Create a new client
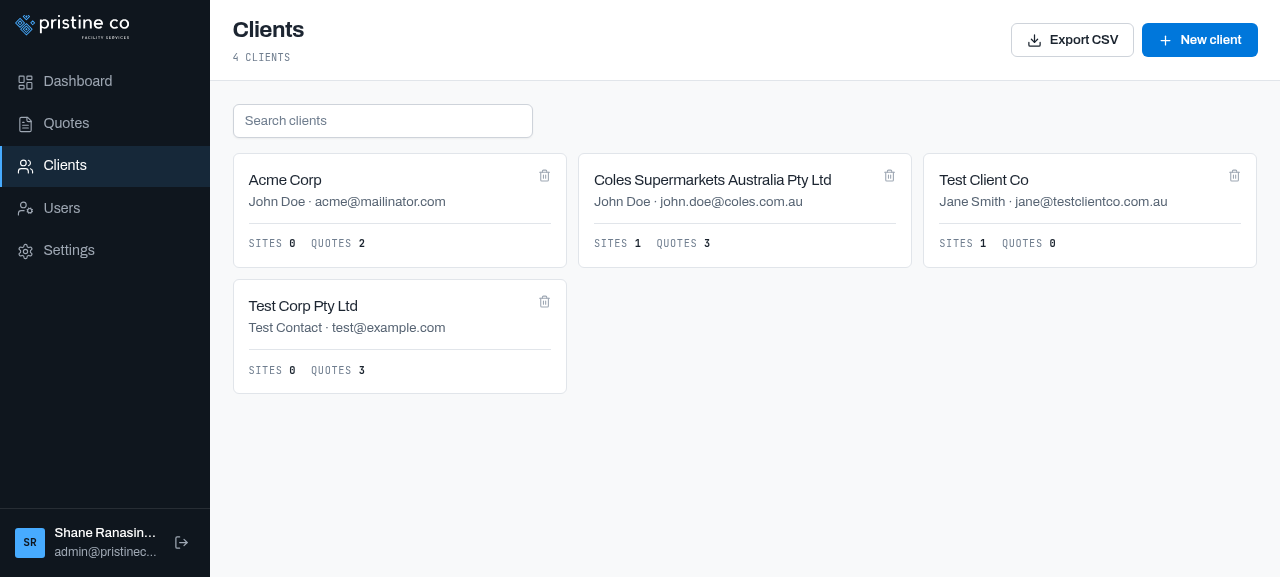The height and width of the screenshot is (577, 1280). tap(1200, 40)
